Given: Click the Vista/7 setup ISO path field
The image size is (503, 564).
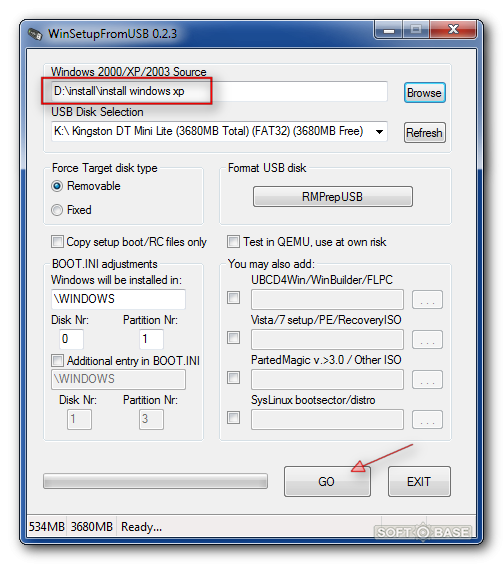Looking at the screenshot, I should [x=327, y=340].
